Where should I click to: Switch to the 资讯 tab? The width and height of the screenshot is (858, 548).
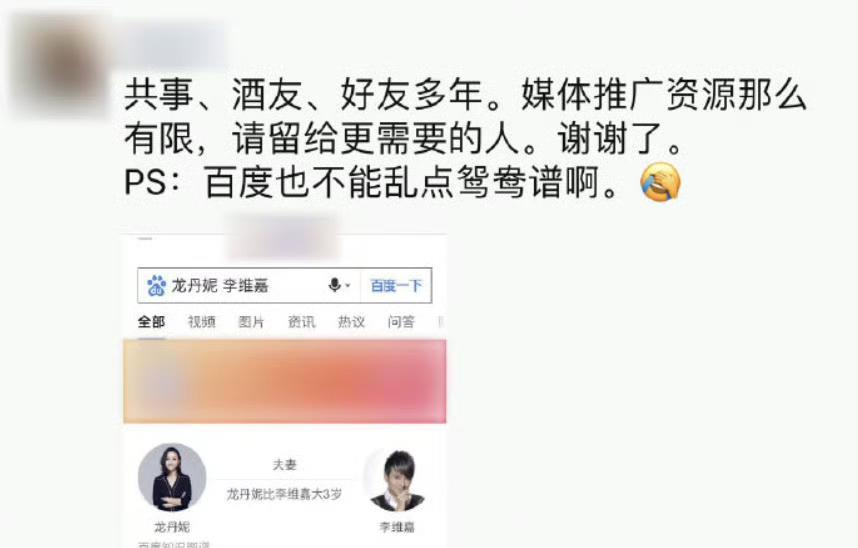click(302, 322)
